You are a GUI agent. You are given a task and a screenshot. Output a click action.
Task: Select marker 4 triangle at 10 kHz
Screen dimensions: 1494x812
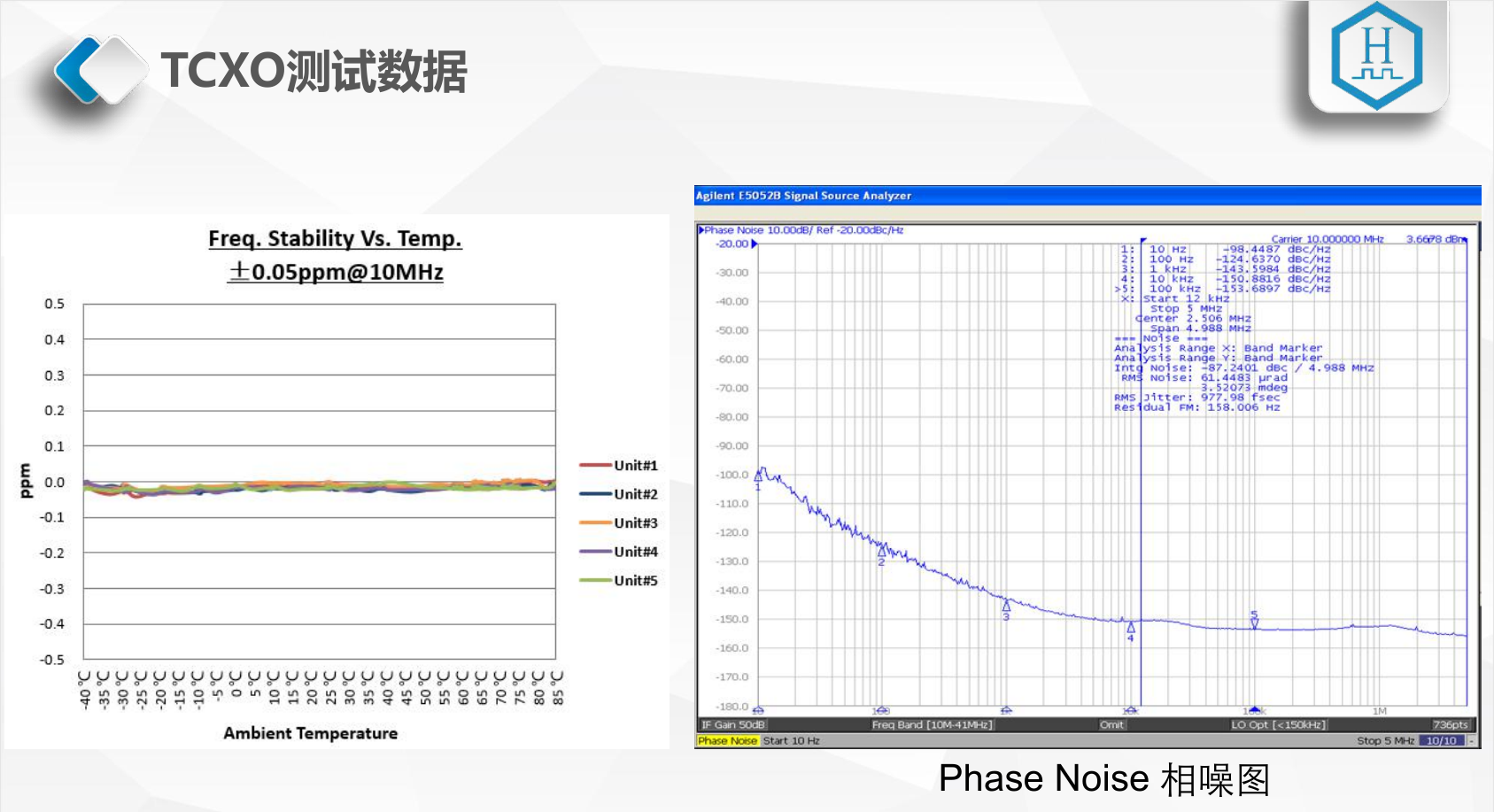(1131, 627)
